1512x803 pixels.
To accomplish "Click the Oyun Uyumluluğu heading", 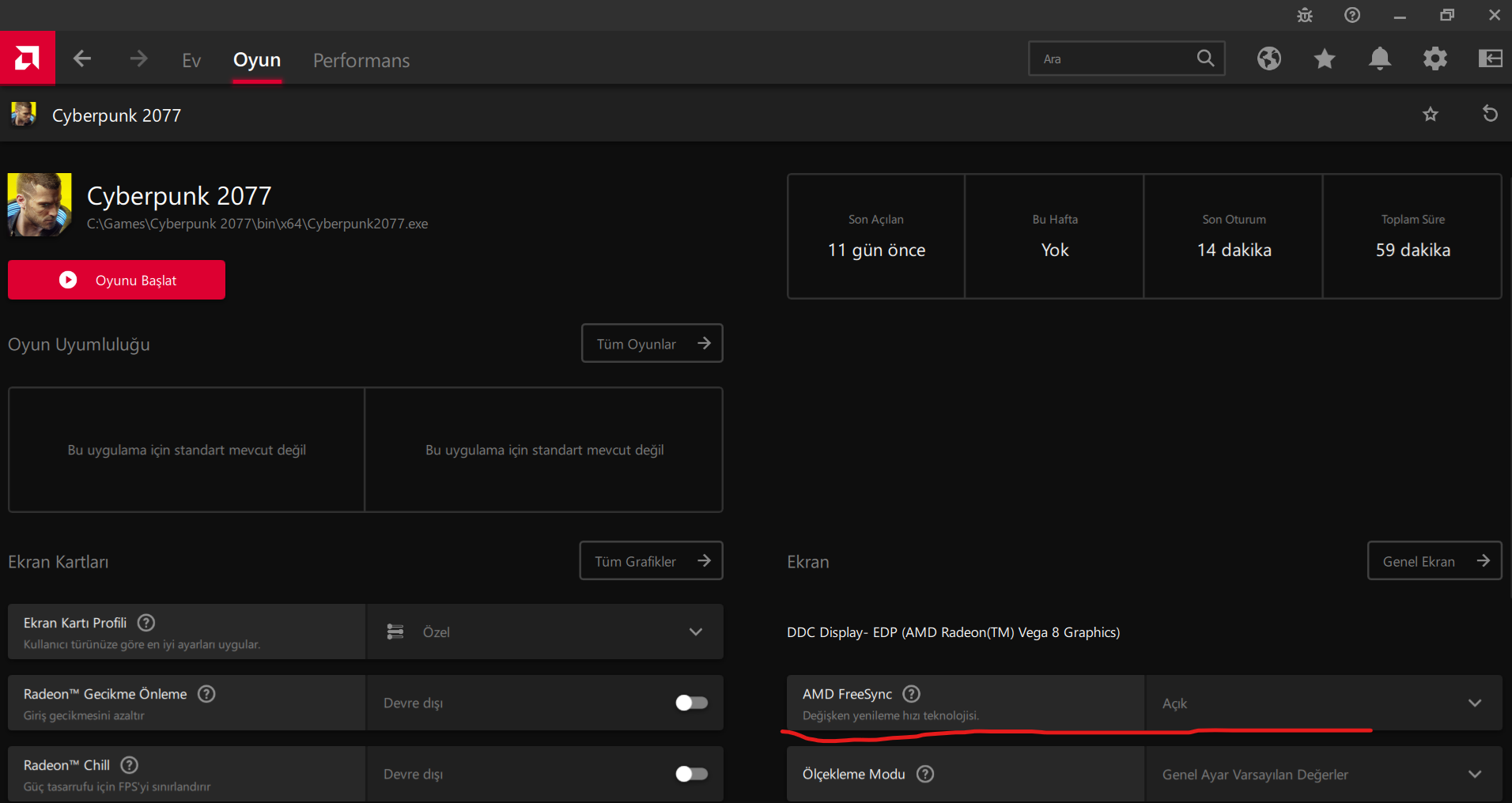I will [x=79, y=345].
